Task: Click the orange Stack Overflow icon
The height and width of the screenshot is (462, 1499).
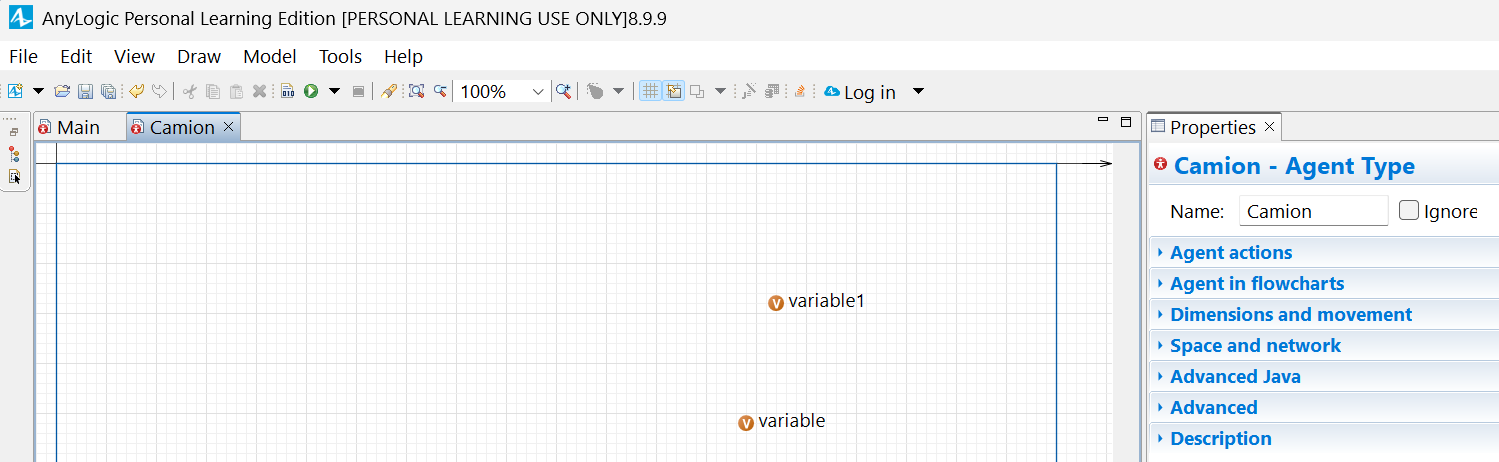Action: coord(799,91)
